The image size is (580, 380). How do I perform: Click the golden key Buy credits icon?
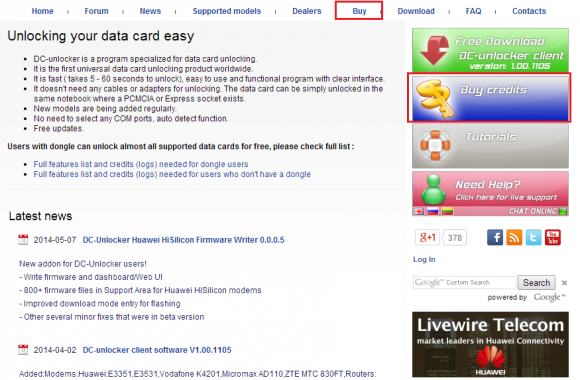tap(434, 98)
